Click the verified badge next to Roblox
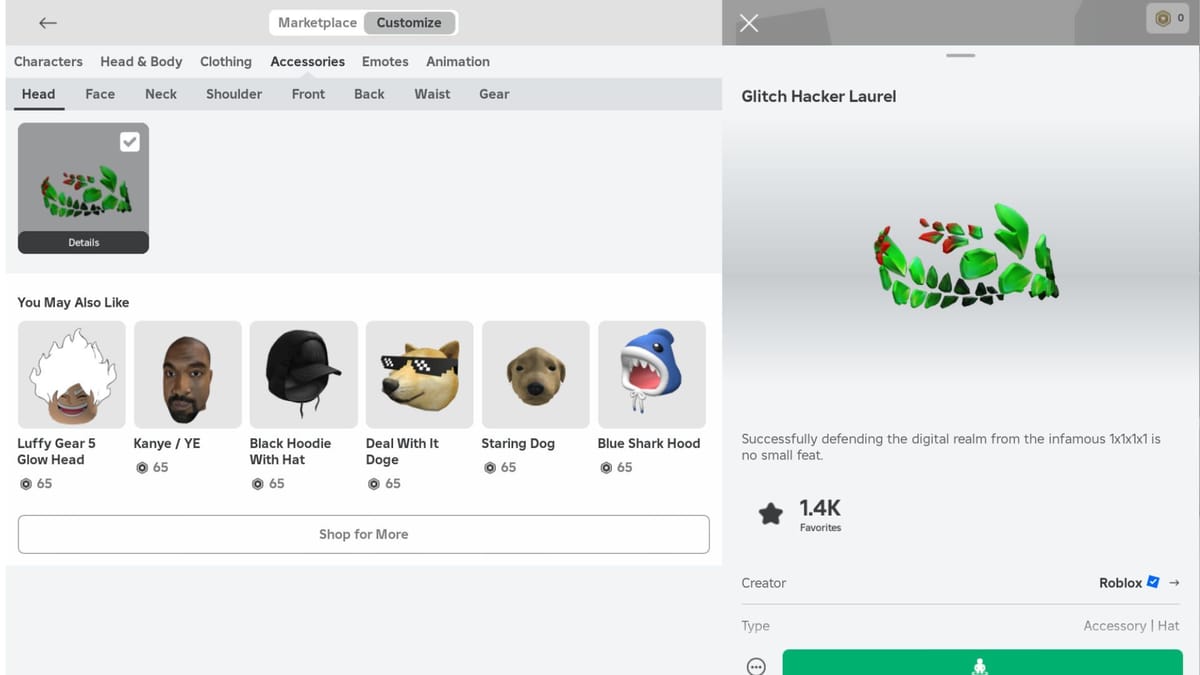This screenshot has width=1200, height=675. [x=1152, y=582]
